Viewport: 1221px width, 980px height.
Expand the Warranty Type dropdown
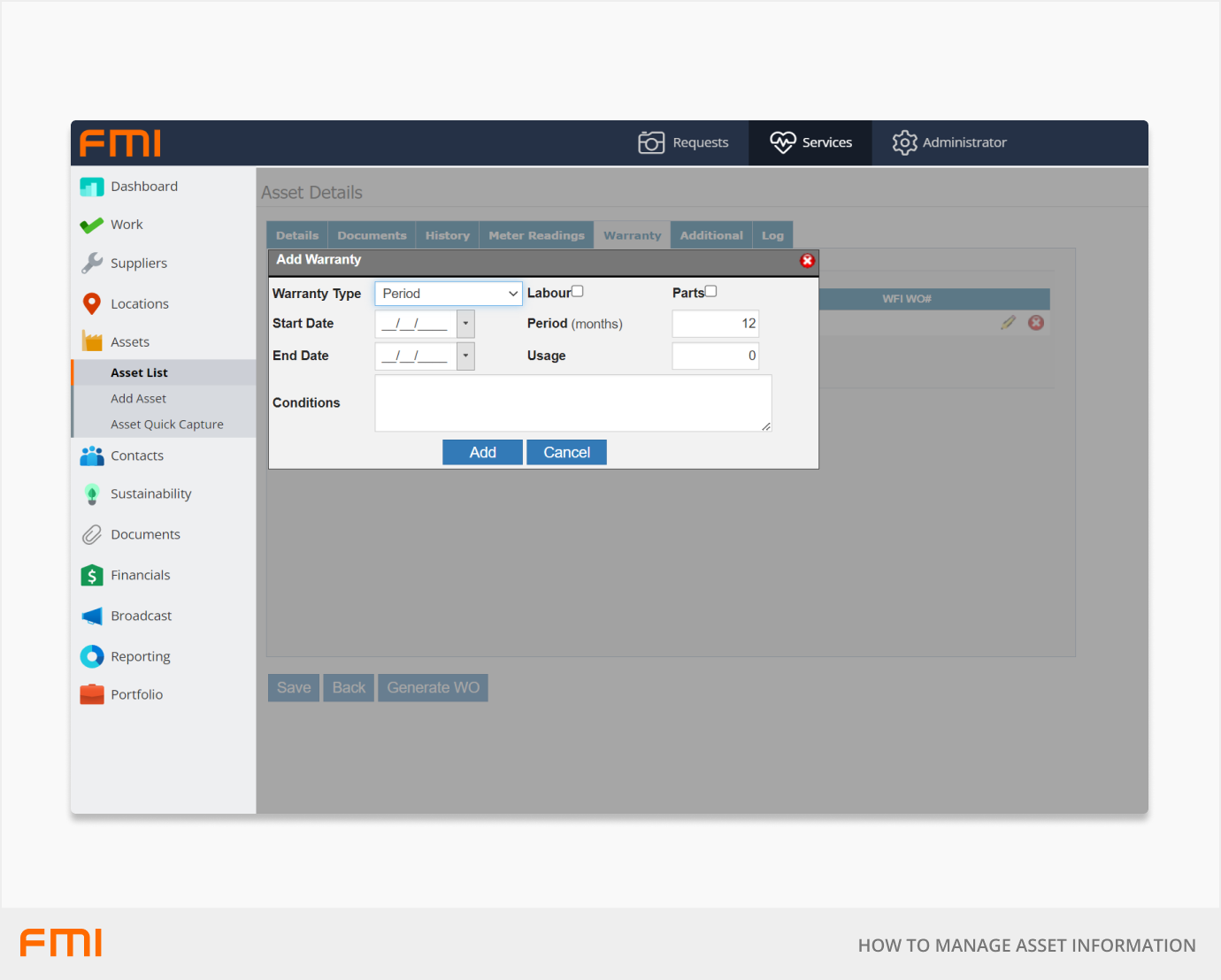pyautogui.click(x=448, y=294)
